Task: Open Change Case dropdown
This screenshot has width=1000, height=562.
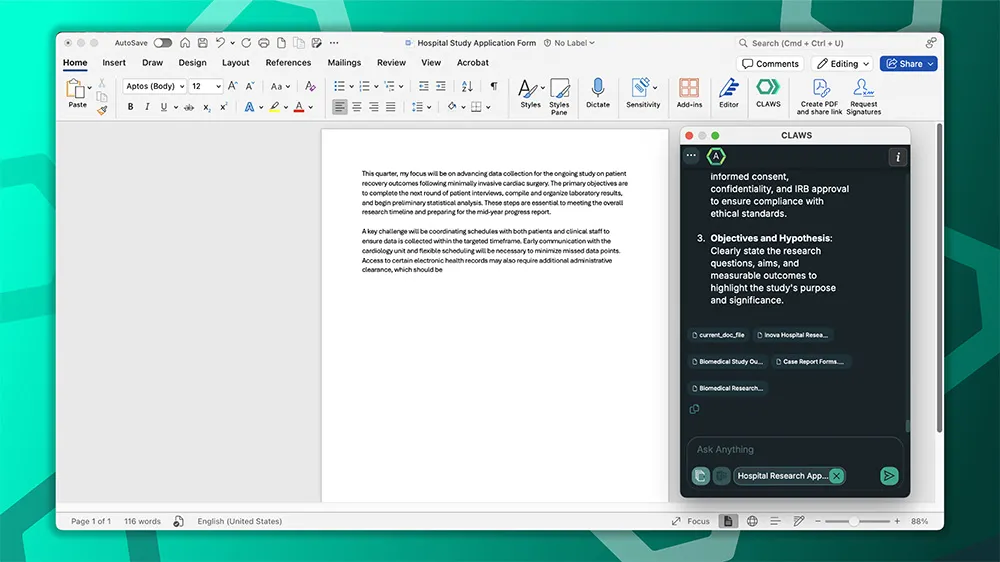Action: point(280,86)
